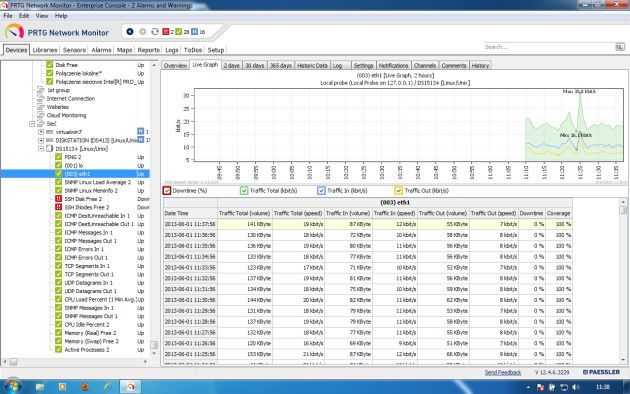Show the 2 days graph tab
Screen dimensions: 630x394
tap(231, 65)
